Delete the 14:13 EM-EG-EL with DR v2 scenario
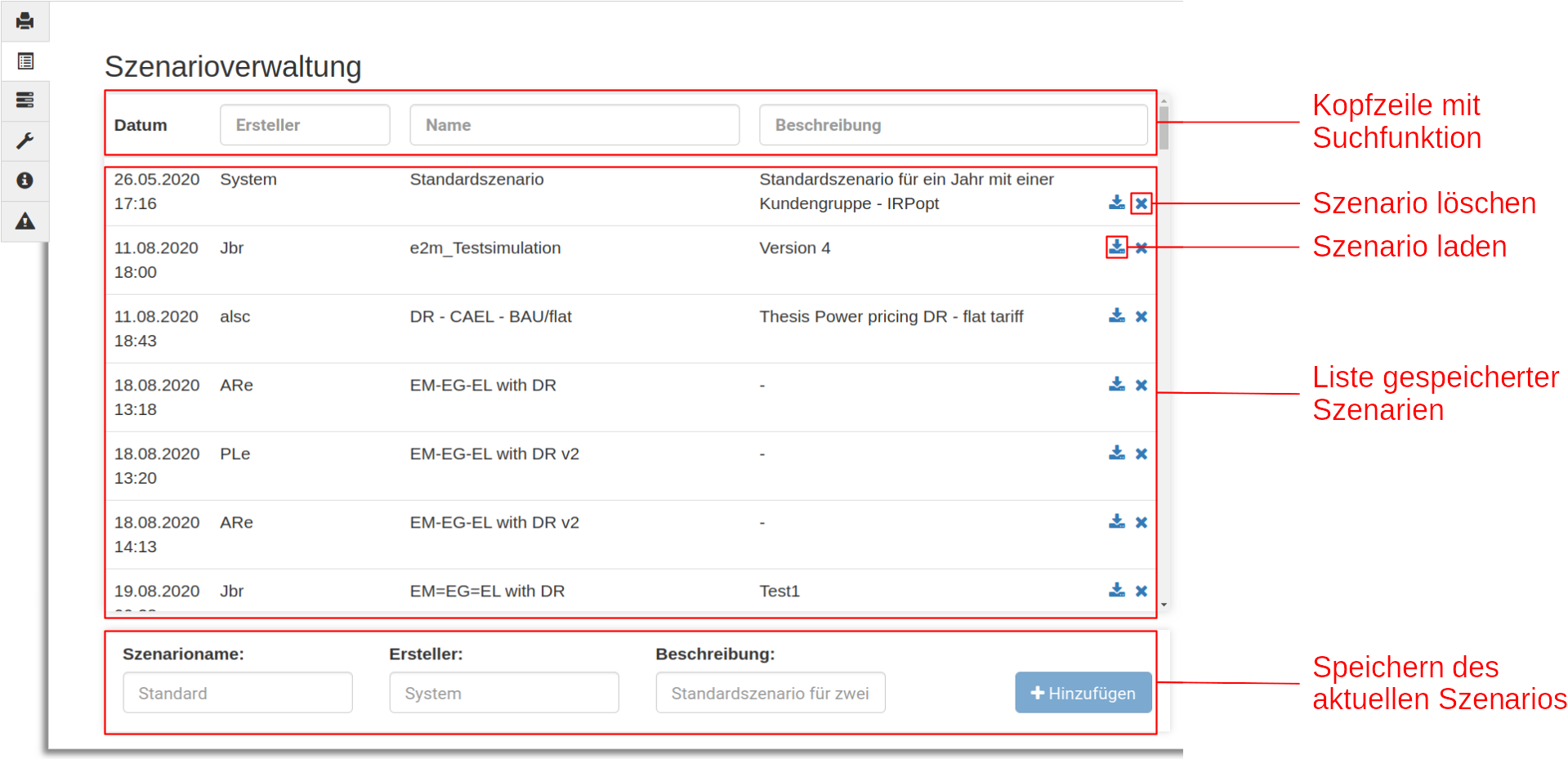The image size is (1568, 759). pos(1141,522)
